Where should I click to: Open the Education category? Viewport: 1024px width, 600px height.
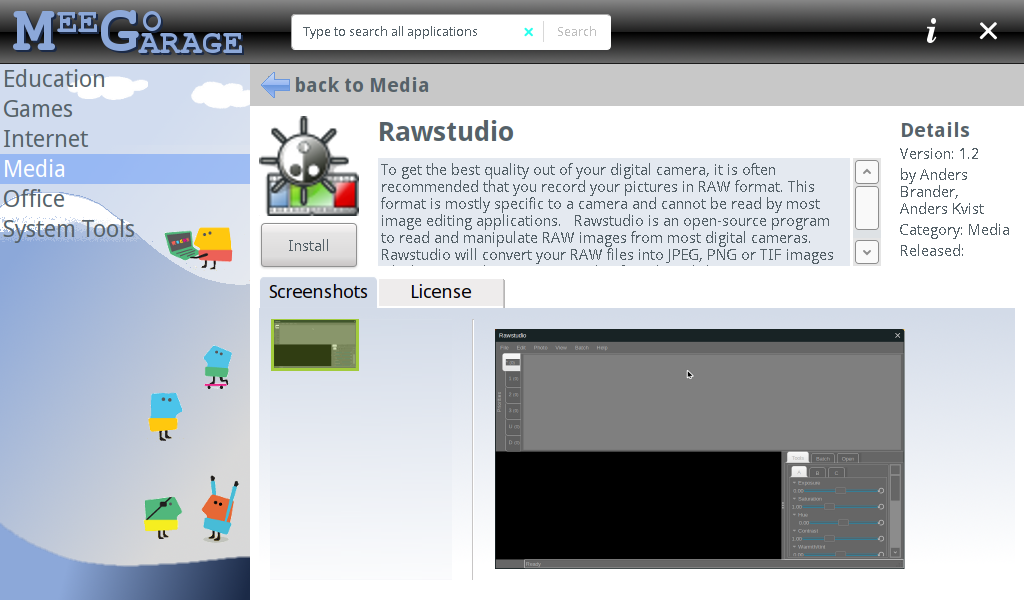pos(54,79)
